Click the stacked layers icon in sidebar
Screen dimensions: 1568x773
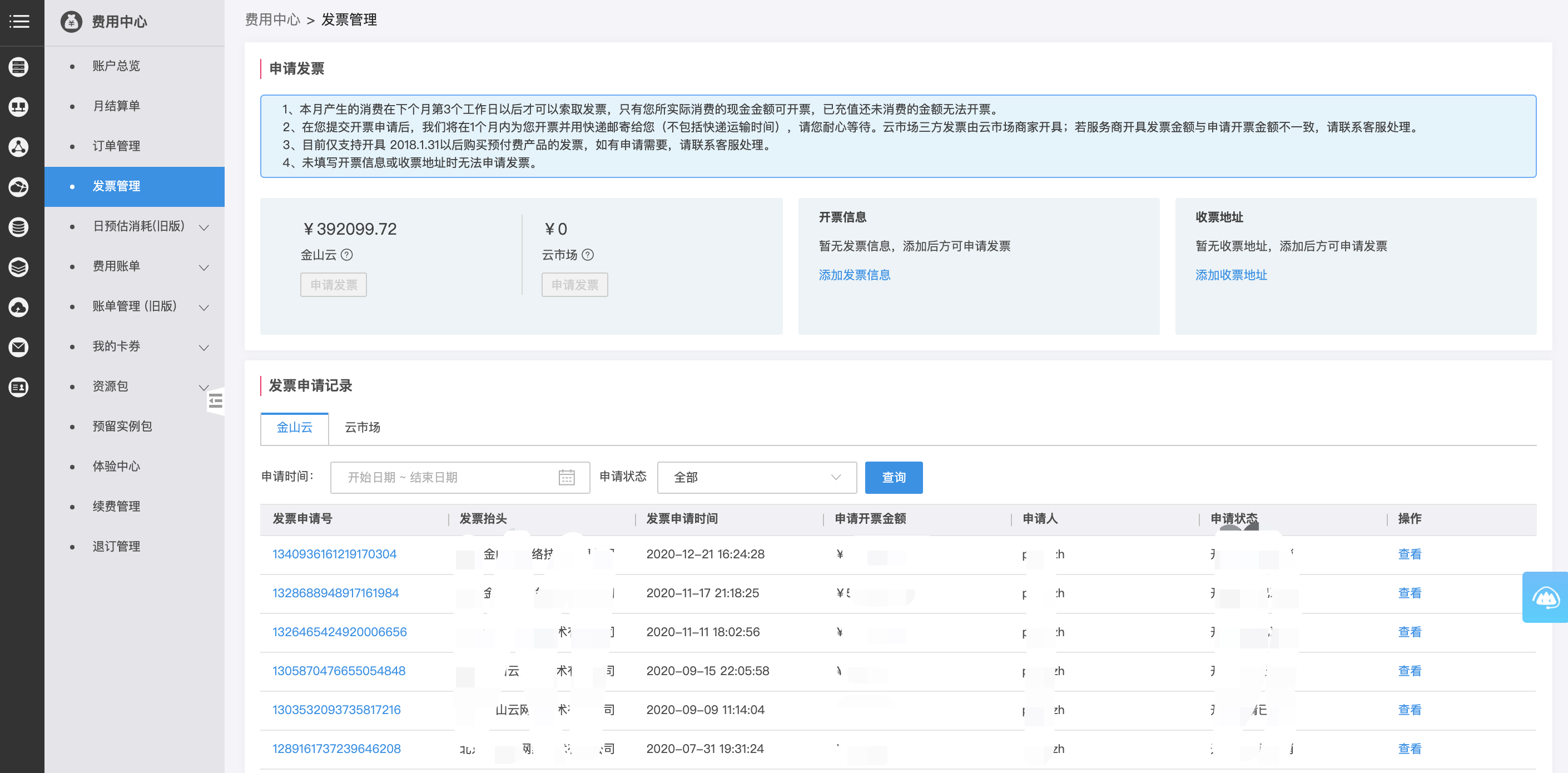tap(19, 267)
